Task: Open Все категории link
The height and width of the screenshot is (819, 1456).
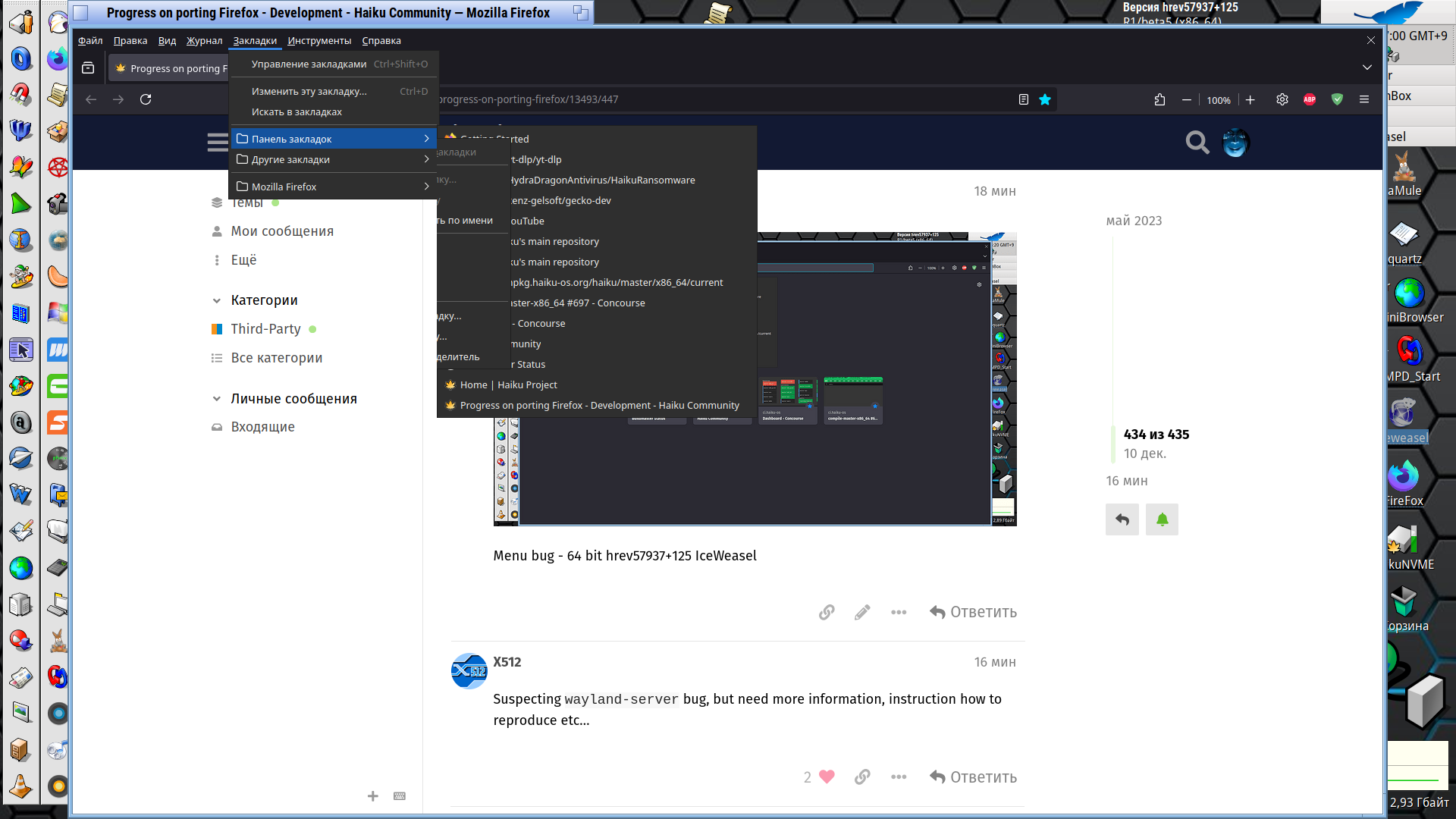Action: (x=276, y=358)
